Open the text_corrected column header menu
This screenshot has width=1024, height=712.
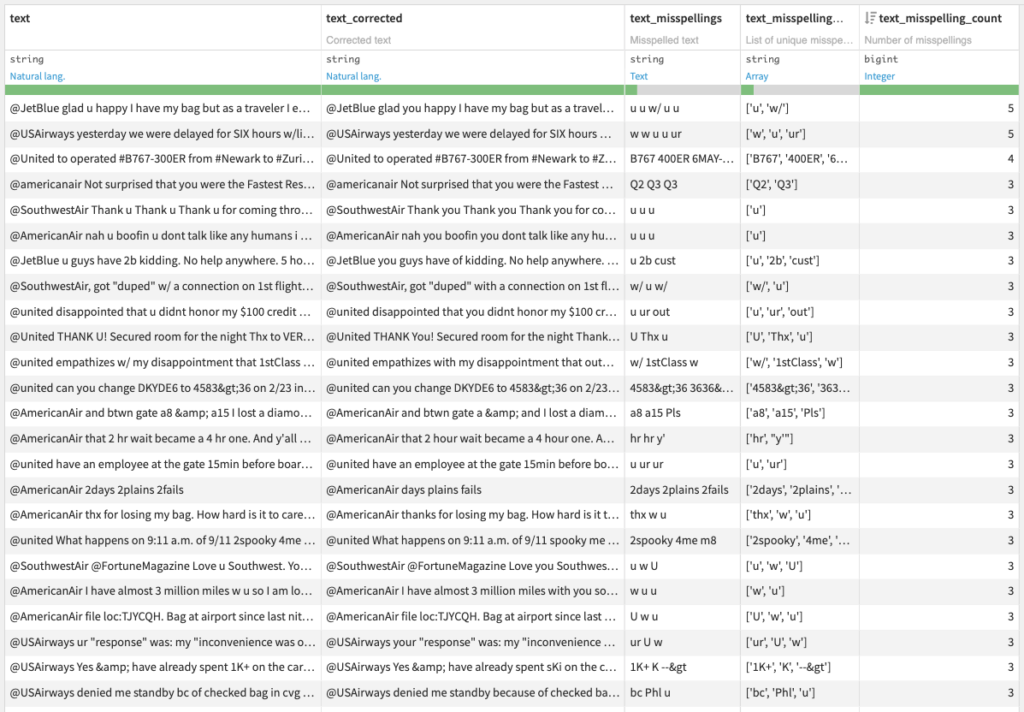(364, 18)
